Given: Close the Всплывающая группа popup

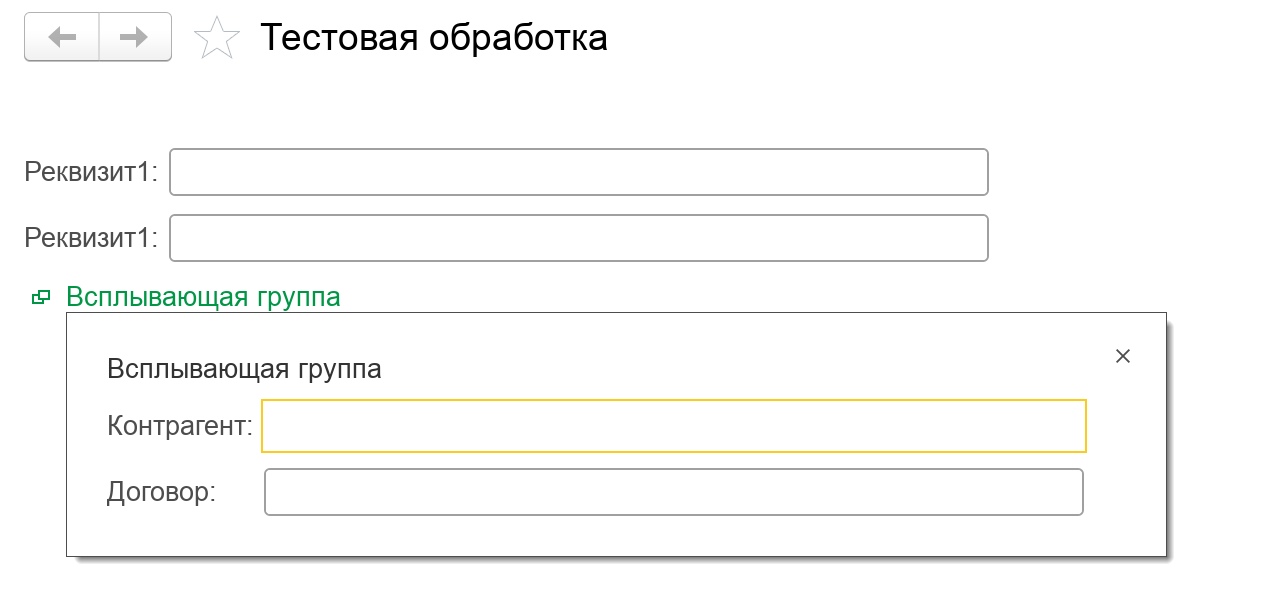Looking at the screenshot, I should 1122,356.
